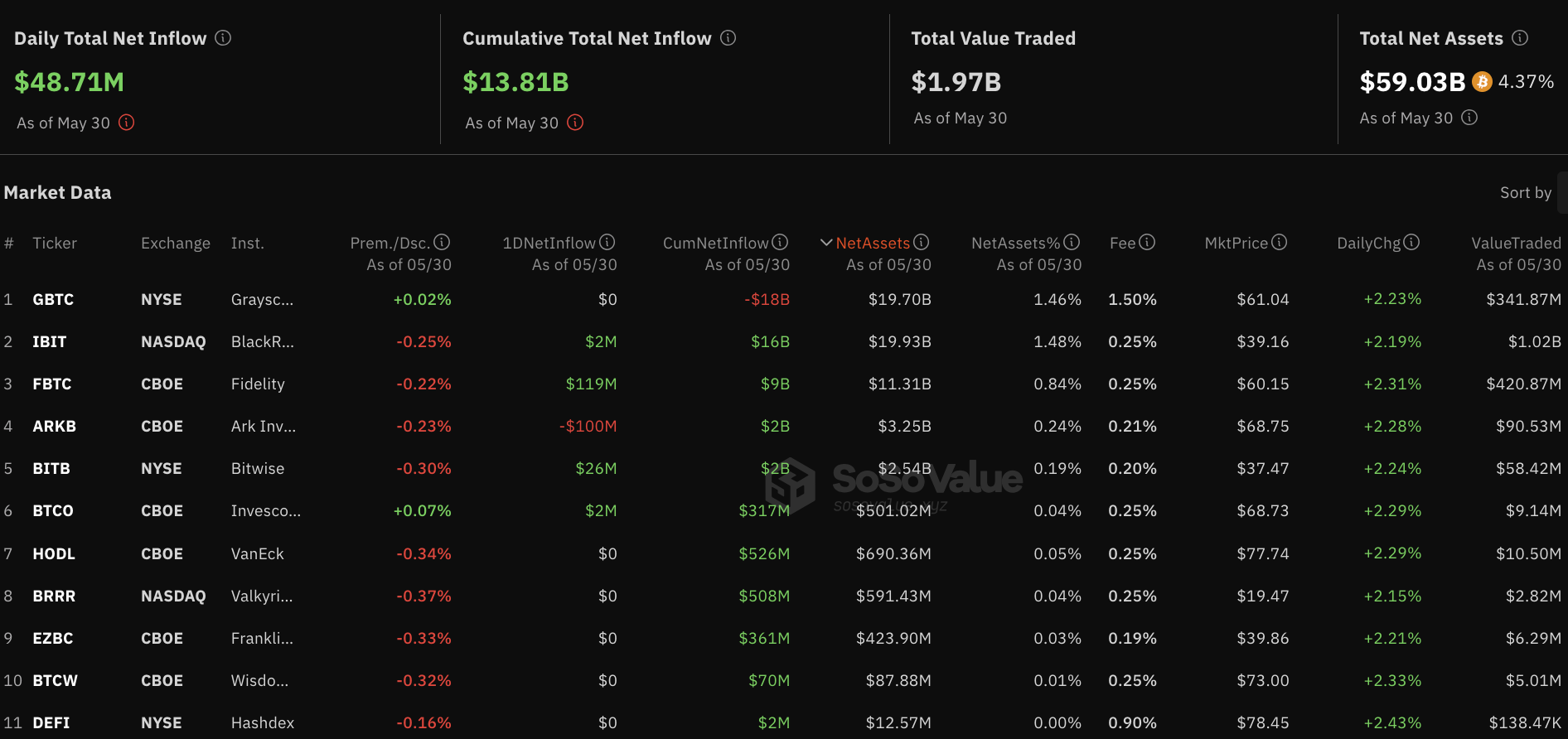This screenshot has width=1568, height=739.
Task: Open EZBC ticker row
Action: point(53,638)
